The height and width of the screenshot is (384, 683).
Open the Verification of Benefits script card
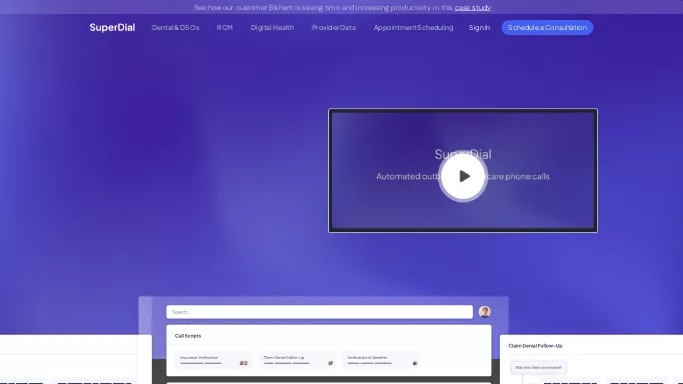[x=381, y=360]
